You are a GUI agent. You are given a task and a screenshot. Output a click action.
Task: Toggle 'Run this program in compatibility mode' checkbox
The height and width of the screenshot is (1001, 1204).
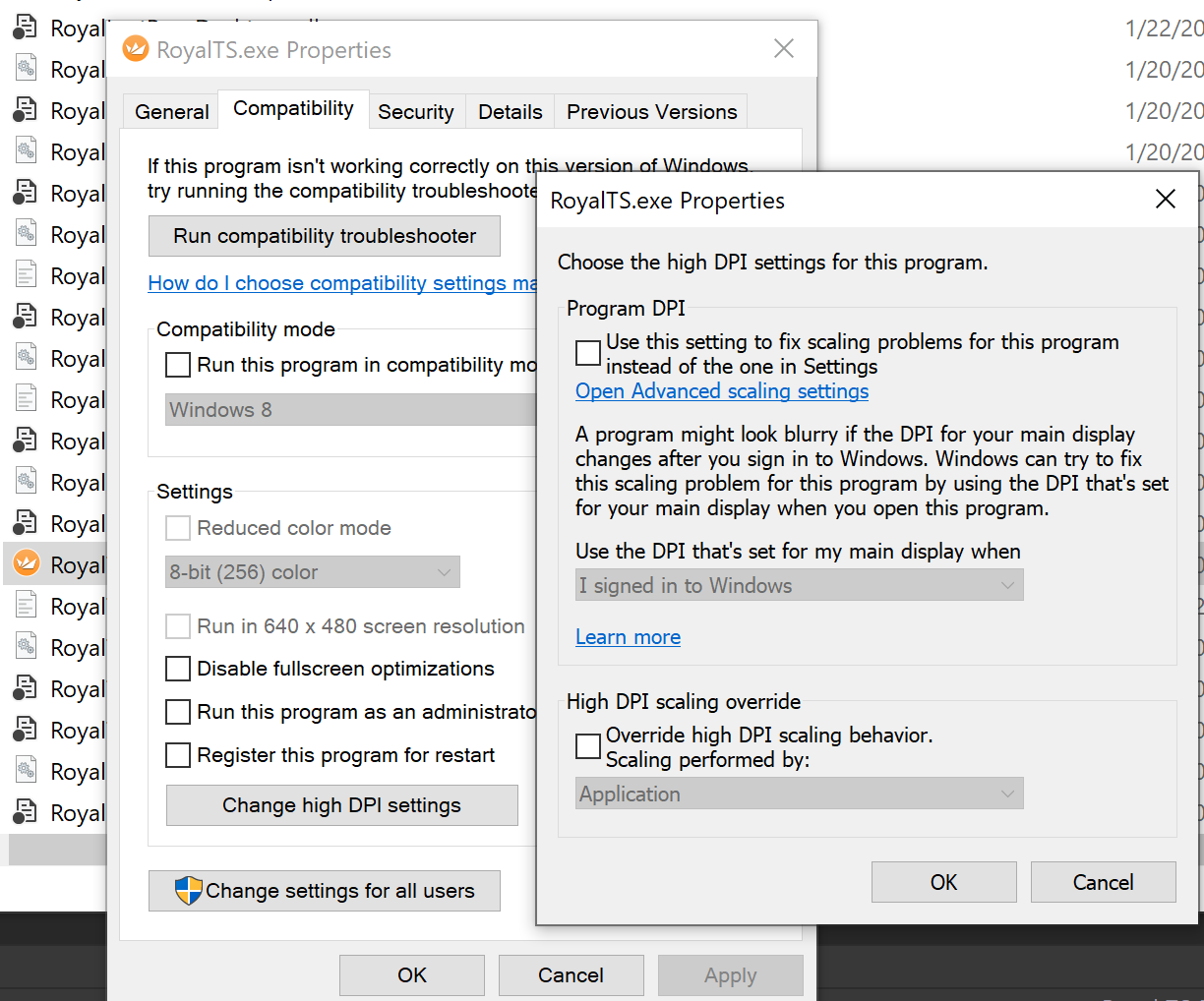pyautogui.click(x=178, y=365)
